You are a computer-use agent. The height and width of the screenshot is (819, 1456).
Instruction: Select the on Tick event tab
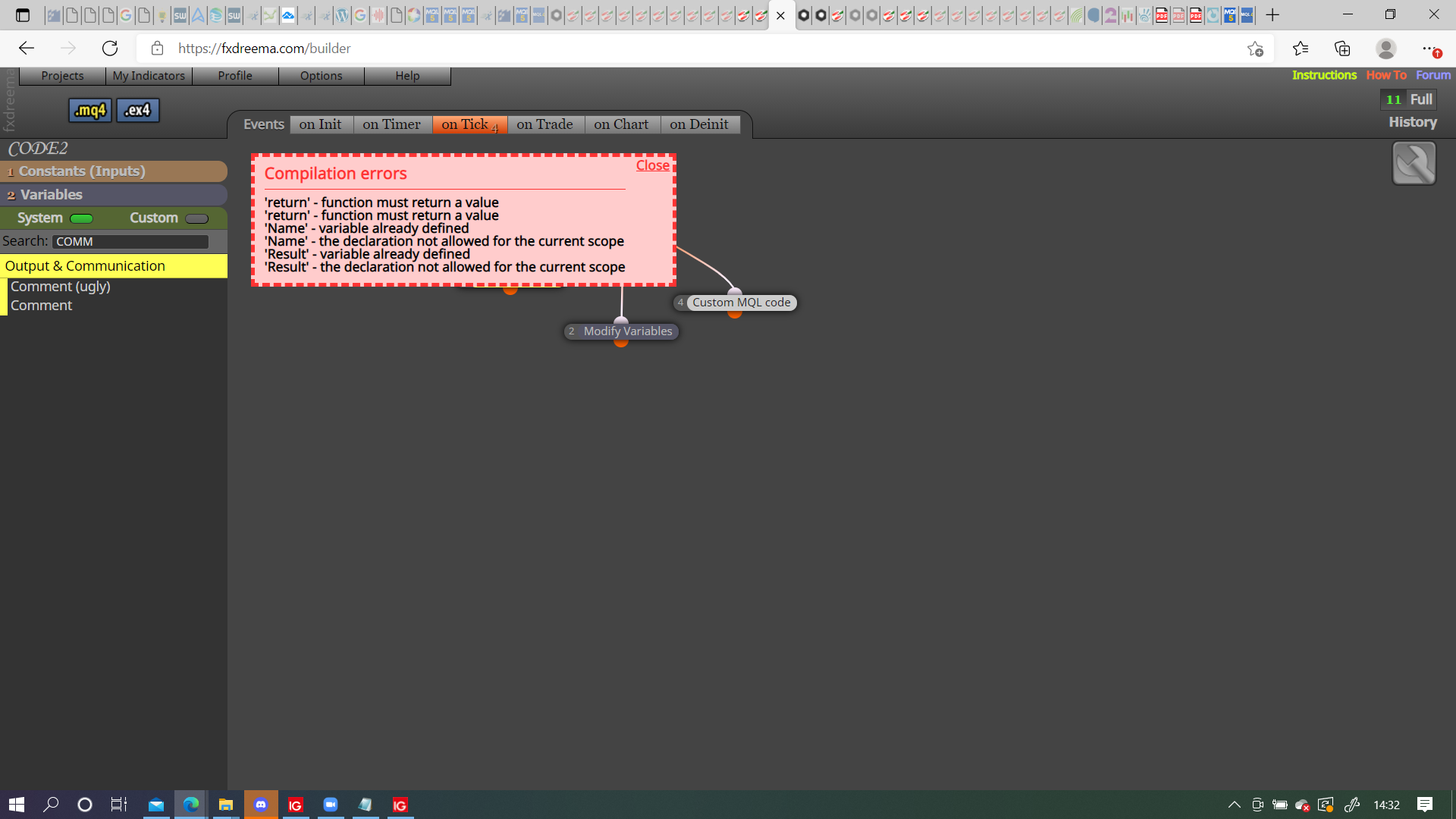(x=469, y=124)
